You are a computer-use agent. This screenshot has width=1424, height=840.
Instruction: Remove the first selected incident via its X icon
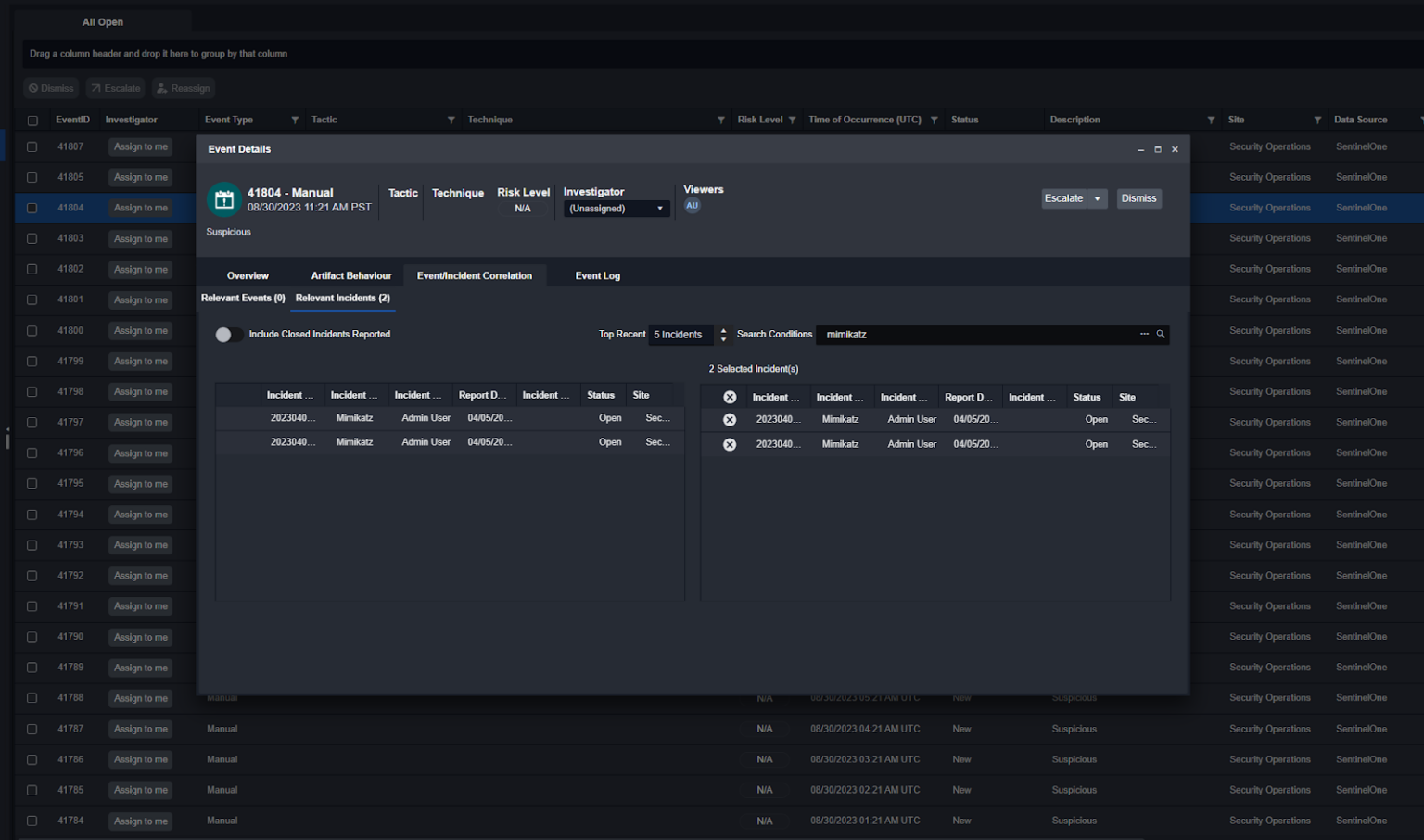(730, 419)
